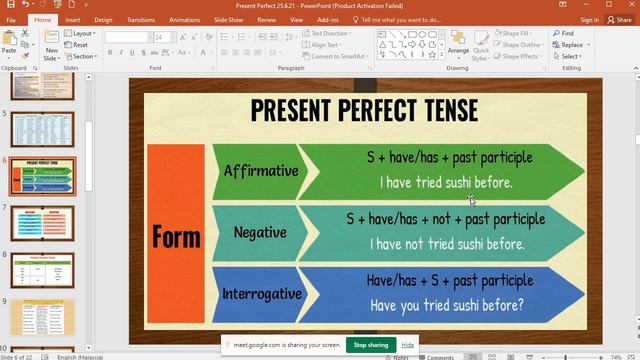Pick the oval shape from the gallery
This screenshot has width=640, height=360.
click(x=422, y=34)
